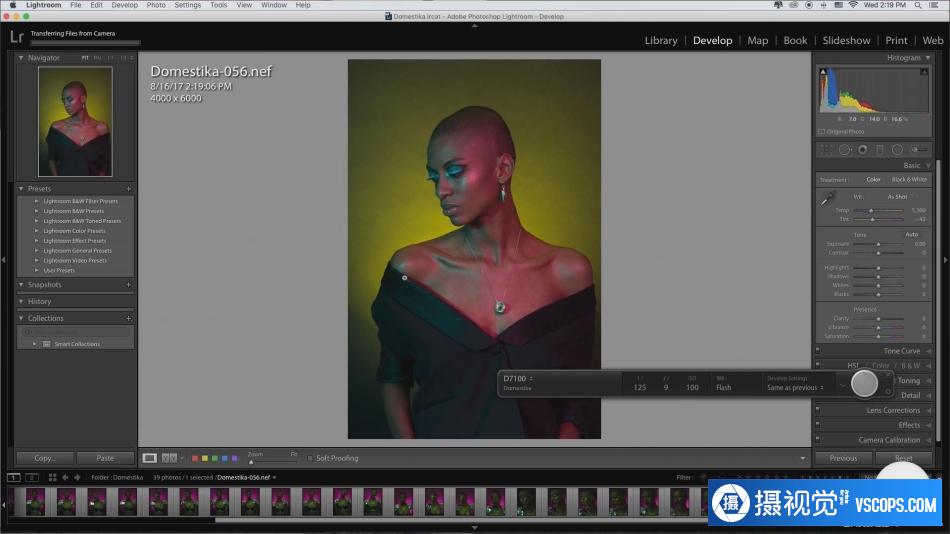950x534 pixels.
Task: Select main window display button 1
Action: click(13, 478)
